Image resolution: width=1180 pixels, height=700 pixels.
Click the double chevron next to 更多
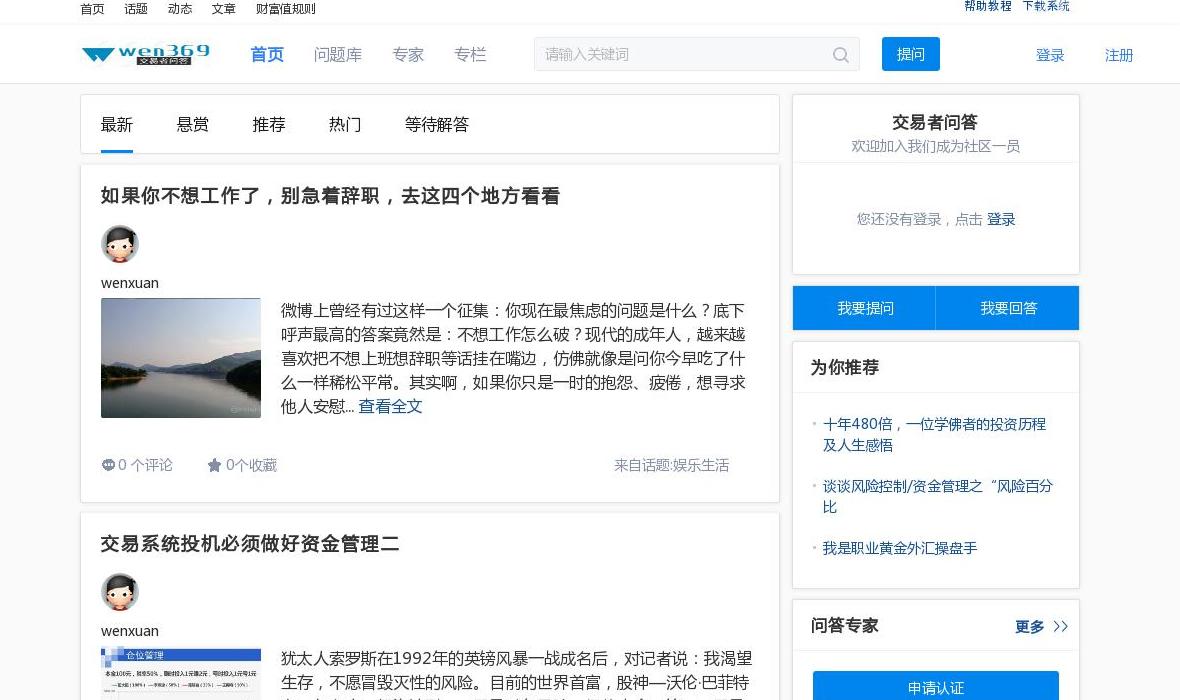[1060, 626]
